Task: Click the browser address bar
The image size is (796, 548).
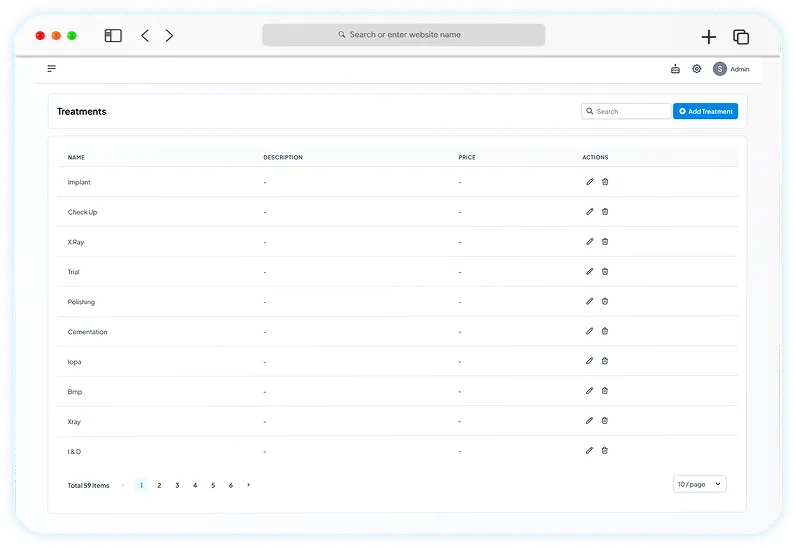Action: coord(404,35)
